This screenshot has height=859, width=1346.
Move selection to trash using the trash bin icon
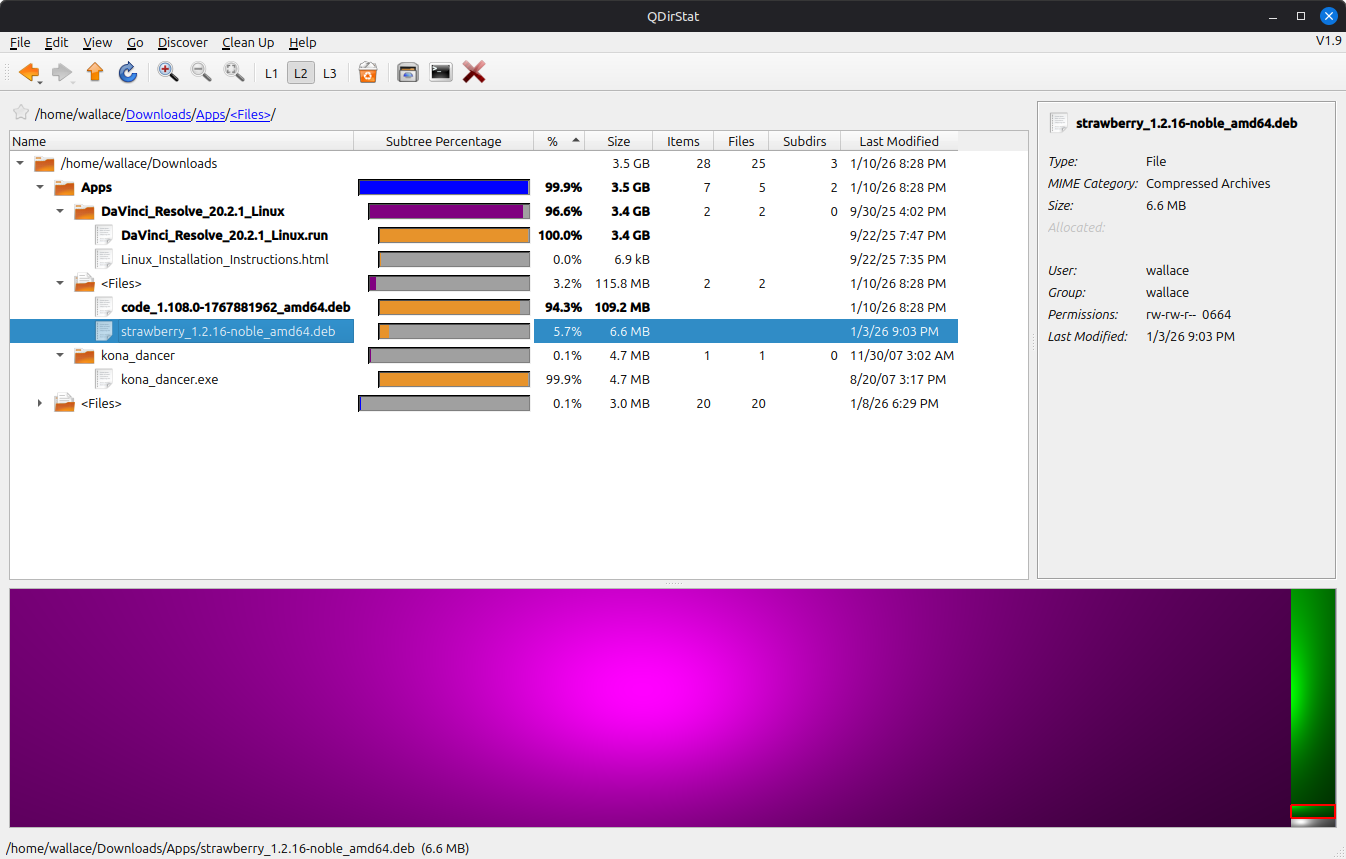(368, 72)
